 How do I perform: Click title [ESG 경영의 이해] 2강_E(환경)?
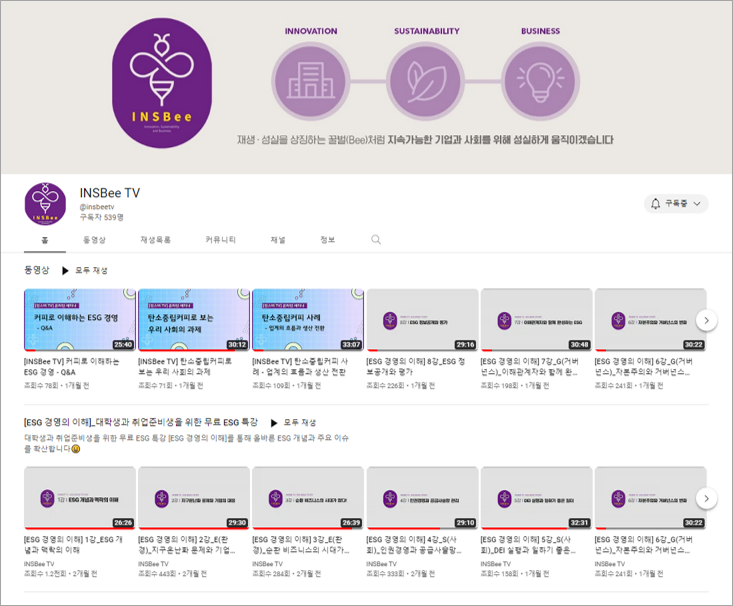[x=187, y=545]
